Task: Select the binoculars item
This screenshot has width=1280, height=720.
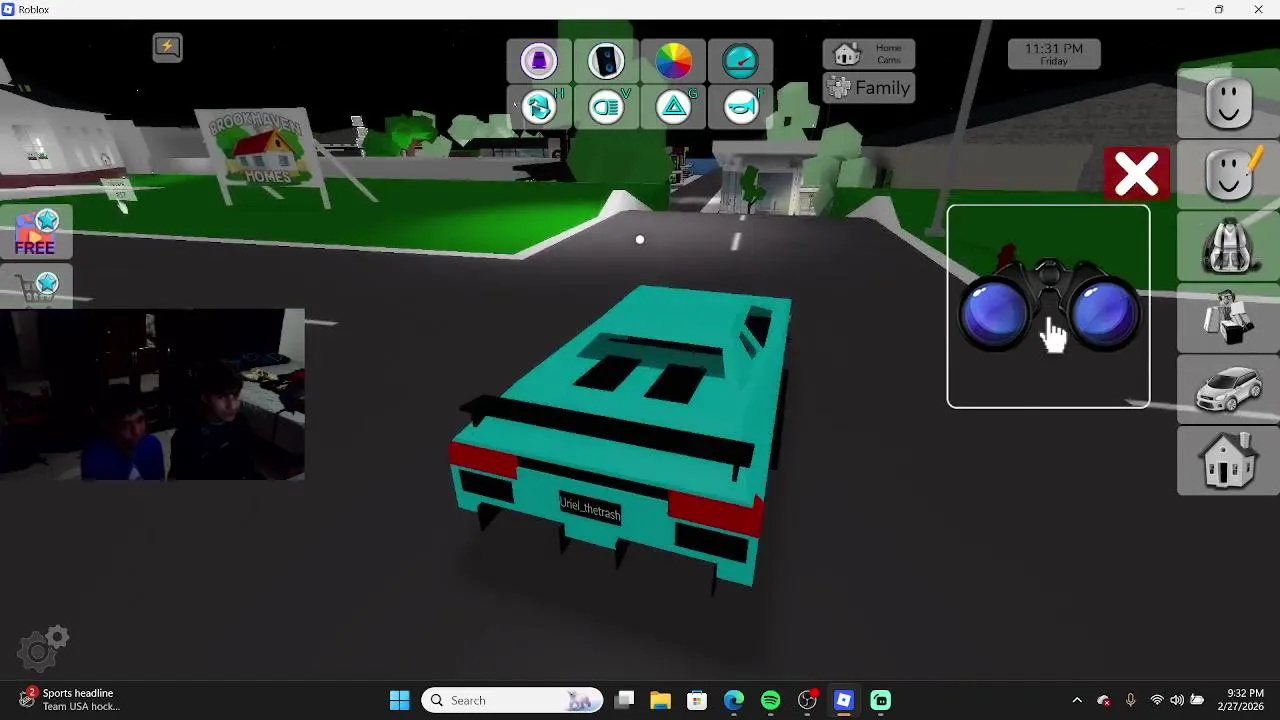Action: [1048, 307]
